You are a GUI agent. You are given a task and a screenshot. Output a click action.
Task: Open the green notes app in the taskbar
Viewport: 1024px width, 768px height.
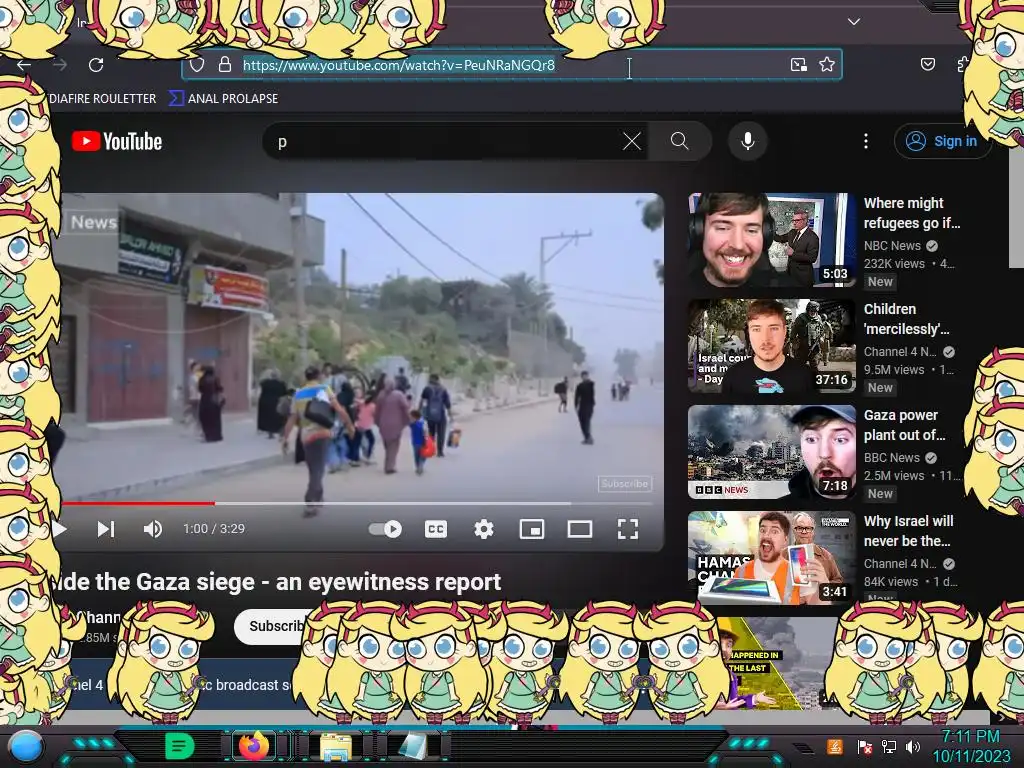(179, 745)
